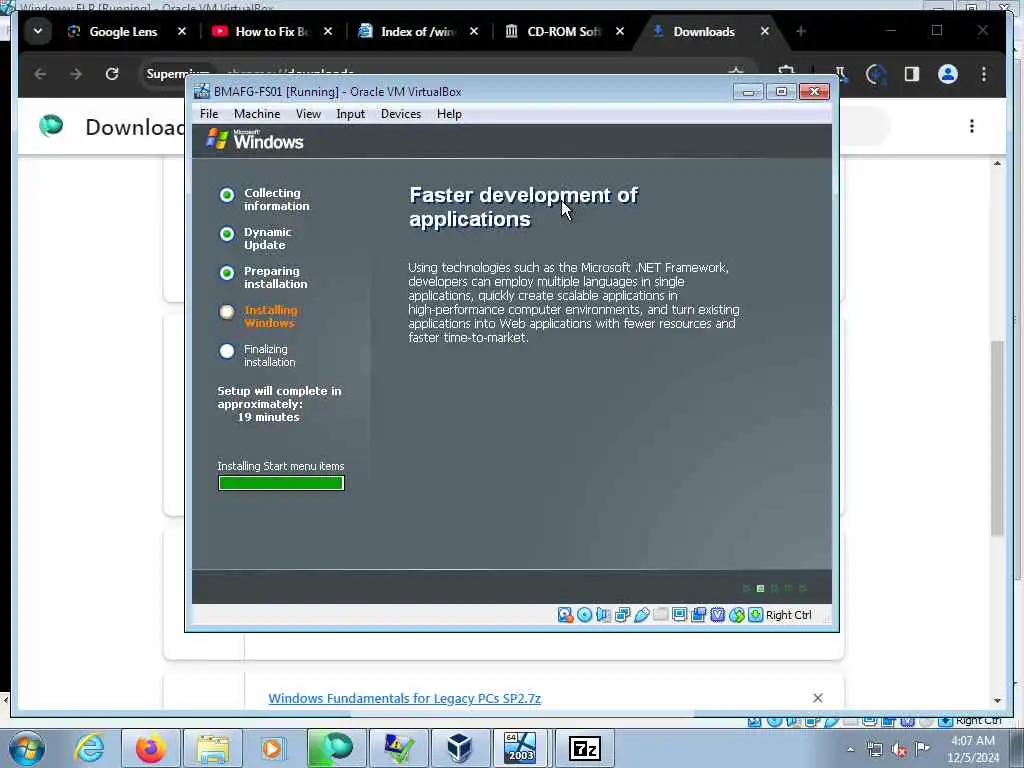Click the network adapters indicator in VirtualBox status bar
The width and height of the screenshot is (1024, 768).
coord(622,615)
